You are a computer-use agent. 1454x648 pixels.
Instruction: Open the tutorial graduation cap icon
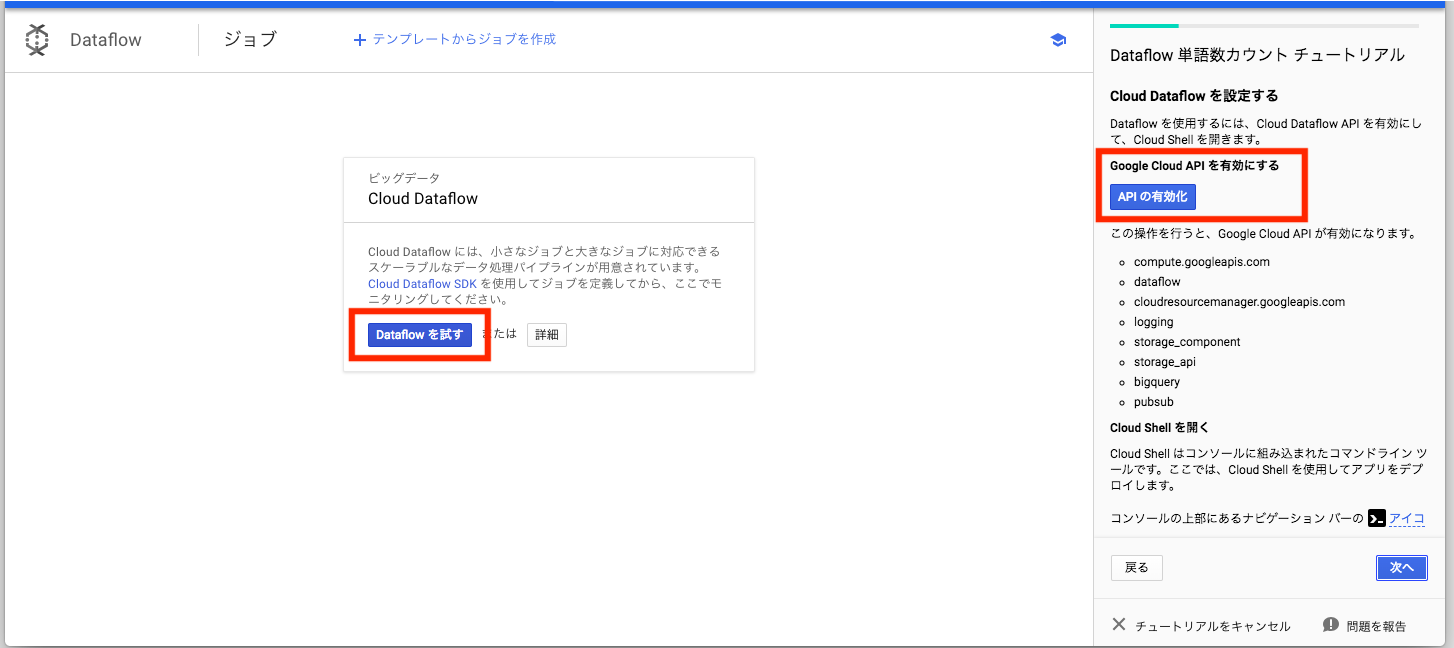pos(1058,40)
